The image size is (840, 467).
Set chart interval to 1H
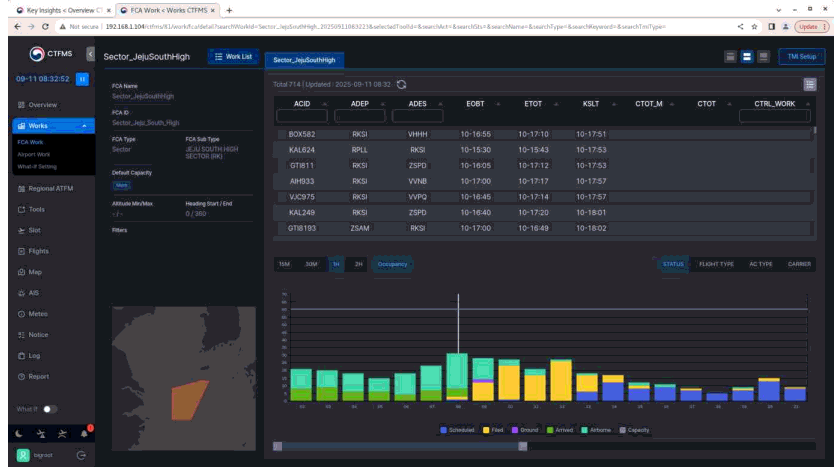tap(336, 264)
